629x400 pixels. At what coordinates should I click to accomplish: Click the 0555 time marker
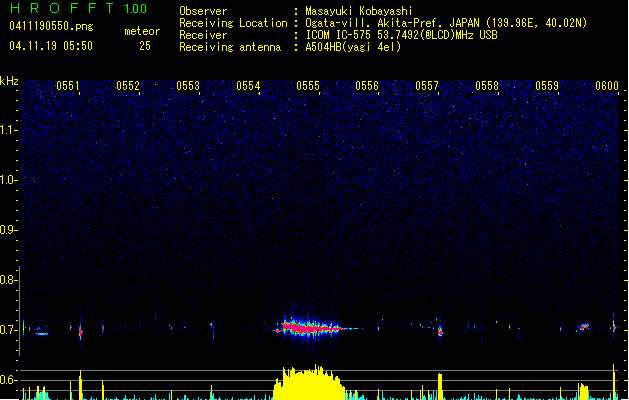coord(308,86)
